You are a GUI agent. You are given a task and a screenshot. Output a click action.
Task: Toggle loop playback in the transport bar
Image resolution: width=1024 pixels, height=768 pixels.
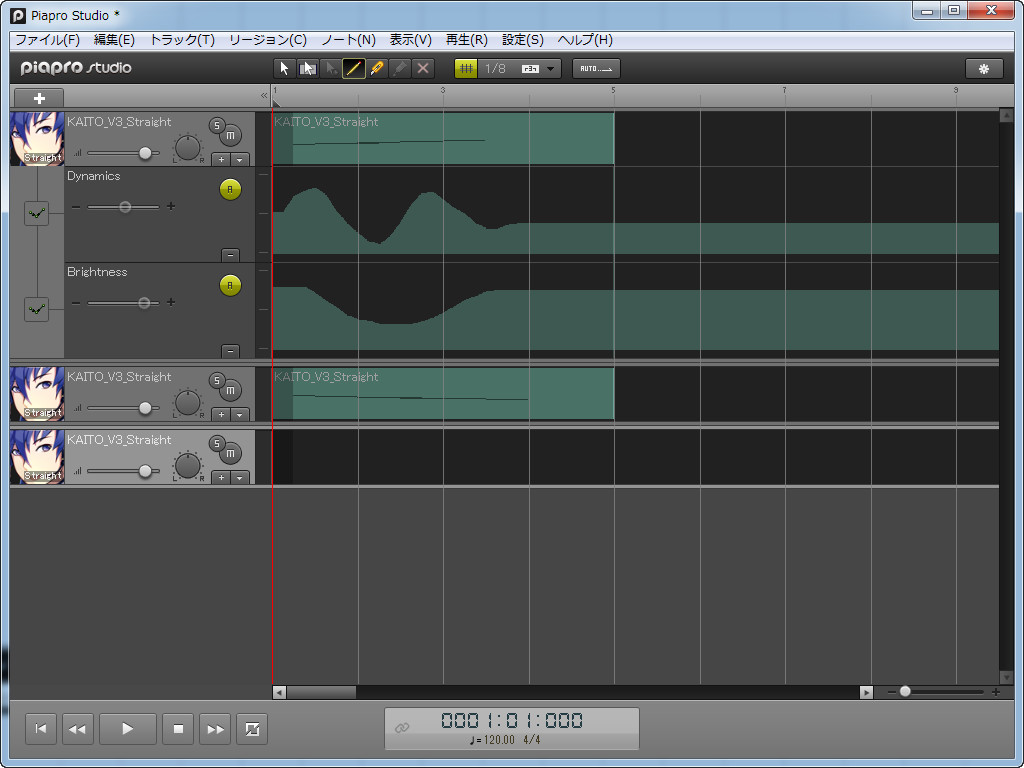point(252,729)
